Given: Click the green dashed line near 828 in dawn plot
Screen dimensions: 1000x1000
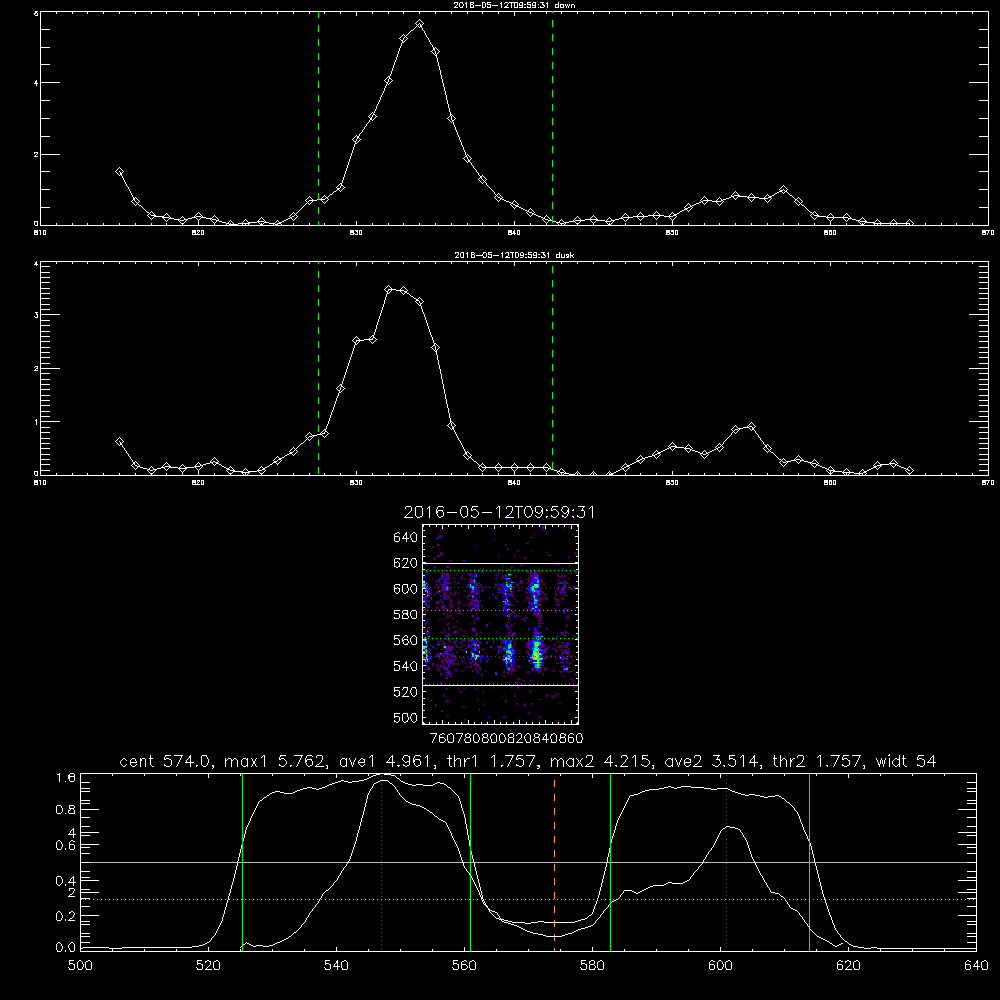Looking at the screenshot, I should coord(318,118).
